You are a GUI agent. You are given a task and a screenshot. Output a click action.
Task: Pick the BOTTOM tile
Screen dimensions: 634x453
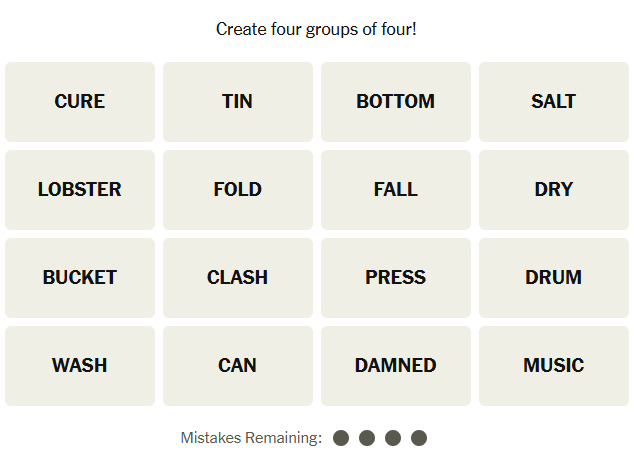click(396, 101)
